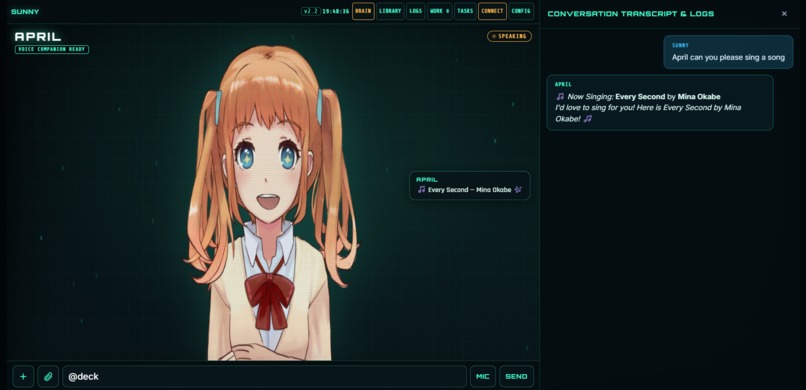The width and height of the screenshot is (806, 390).
Task: Go to the TASKS tab
Action: coord(465,11)
